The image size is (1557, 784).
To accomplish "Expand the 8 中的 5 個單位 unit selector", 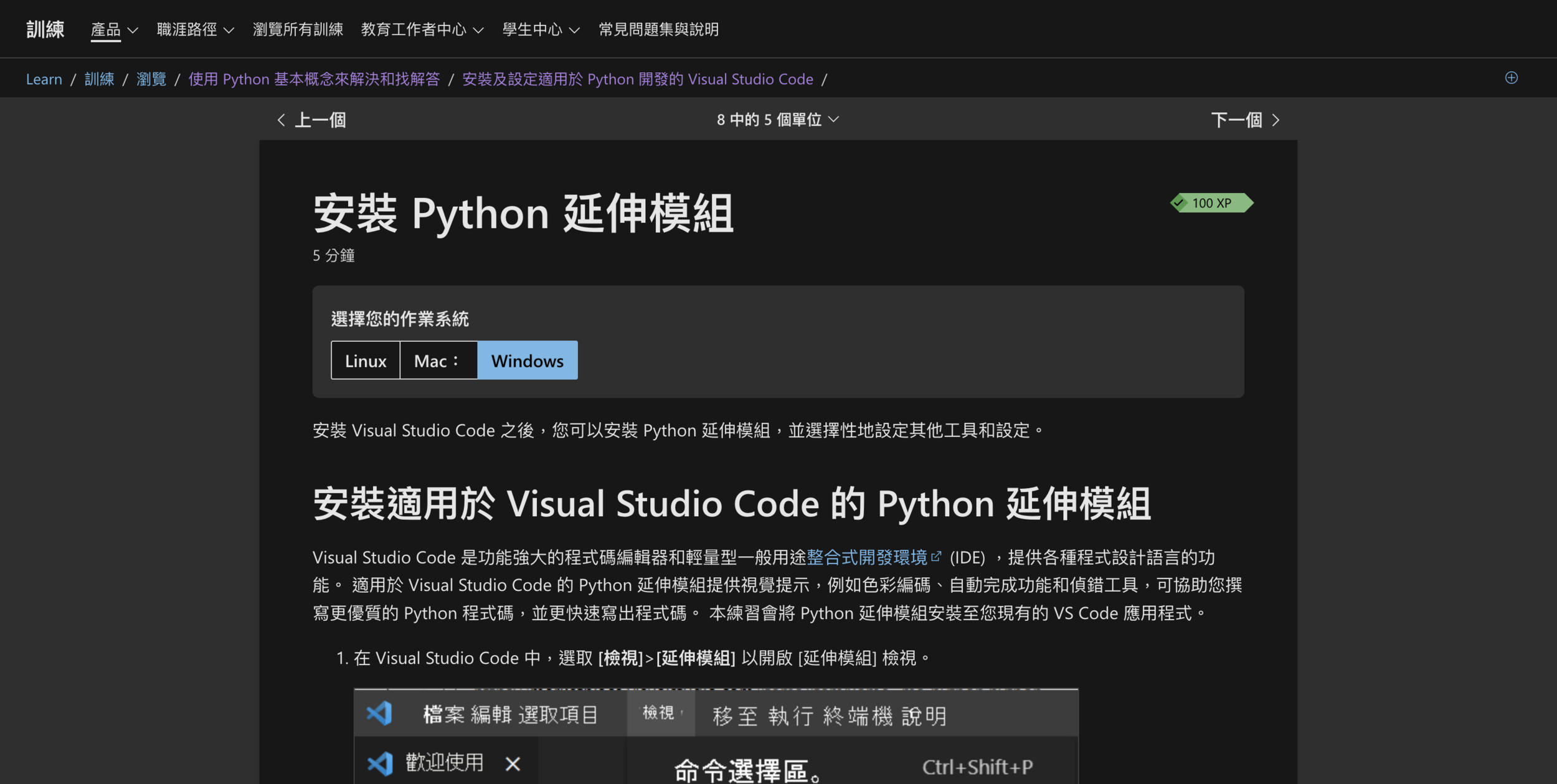I will pos(777,120).
